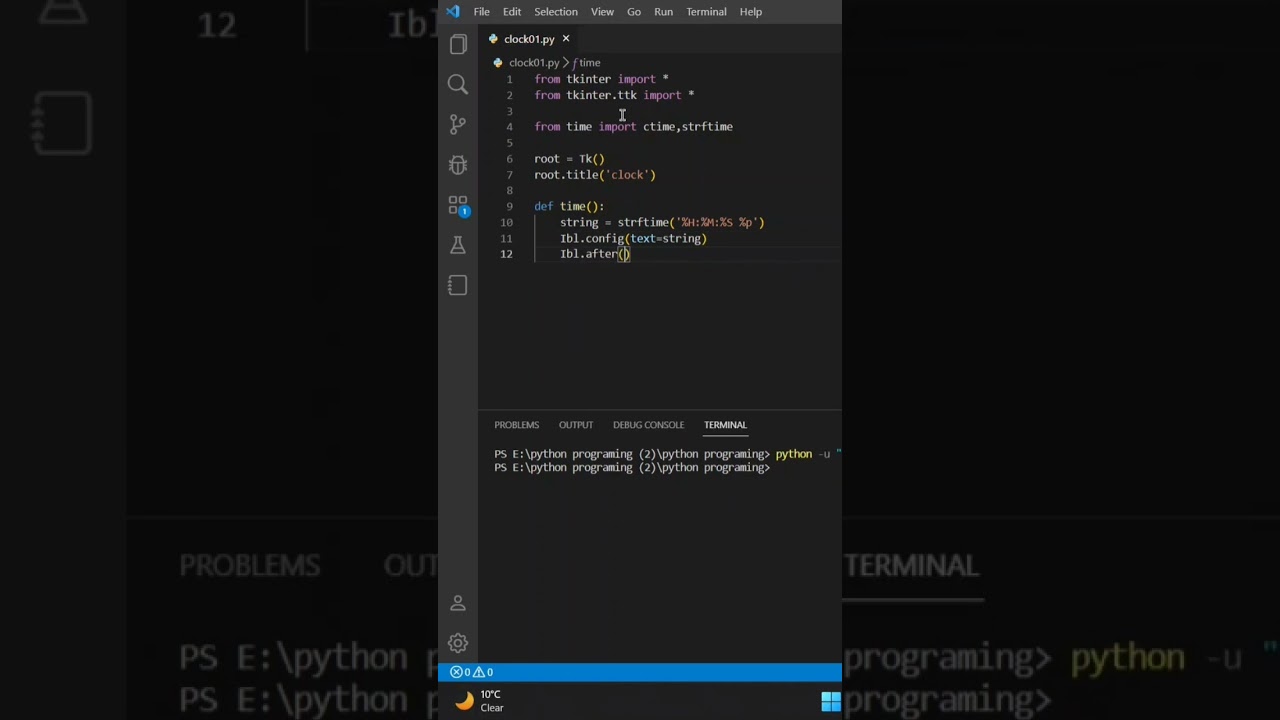Screen dimensions: 1280x720
Task: Open the Manage gear icon
Action: [x=458, y=643]
